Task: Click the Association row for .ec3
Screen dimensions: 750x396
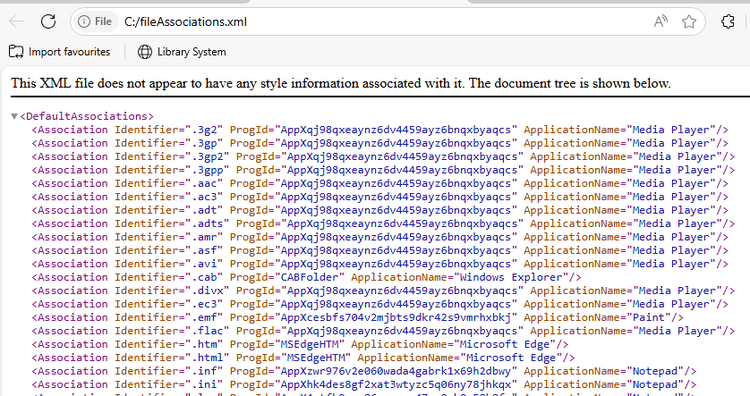Action: click(380, 304)
